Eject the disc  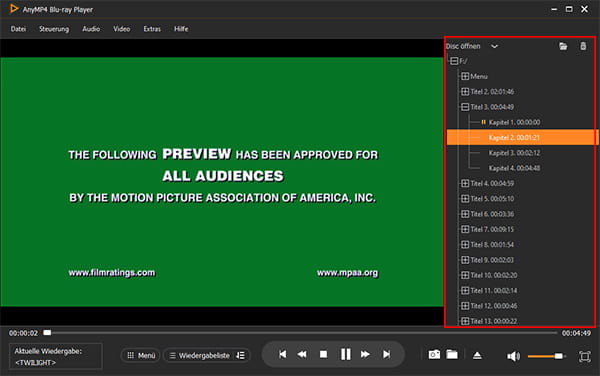coord(477,355)
